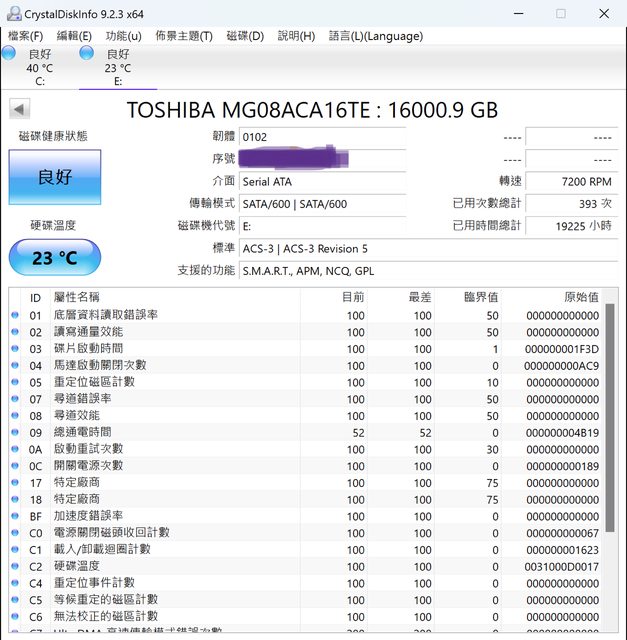The width and height of the screenshot is (627, 640).
Task: Click status dot of attribute C2
Action: coord(15,566)
